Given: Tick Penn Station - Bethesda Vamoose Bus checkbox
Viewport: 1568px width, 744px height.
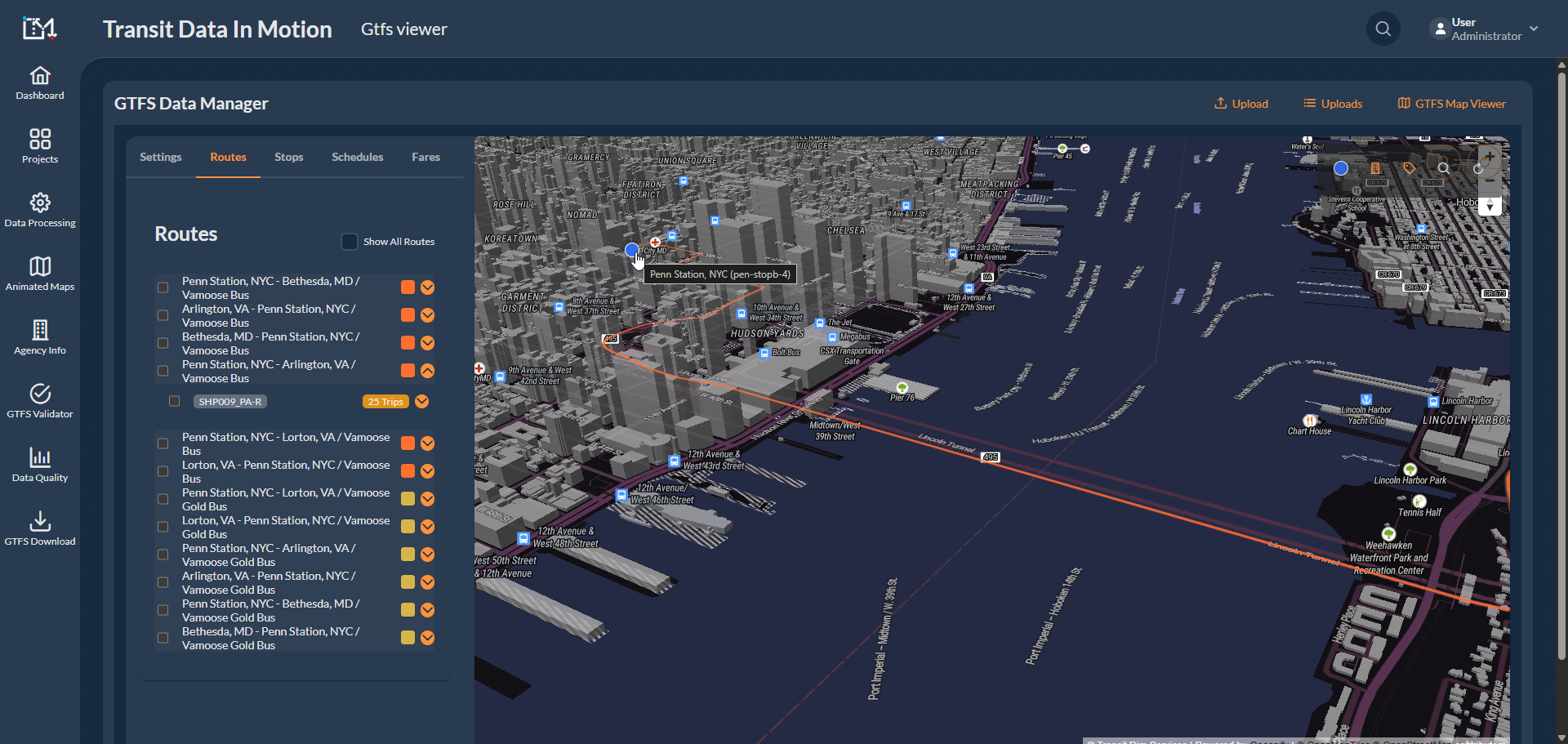Looking at the screenshot, I should click(x=163, y=287).
